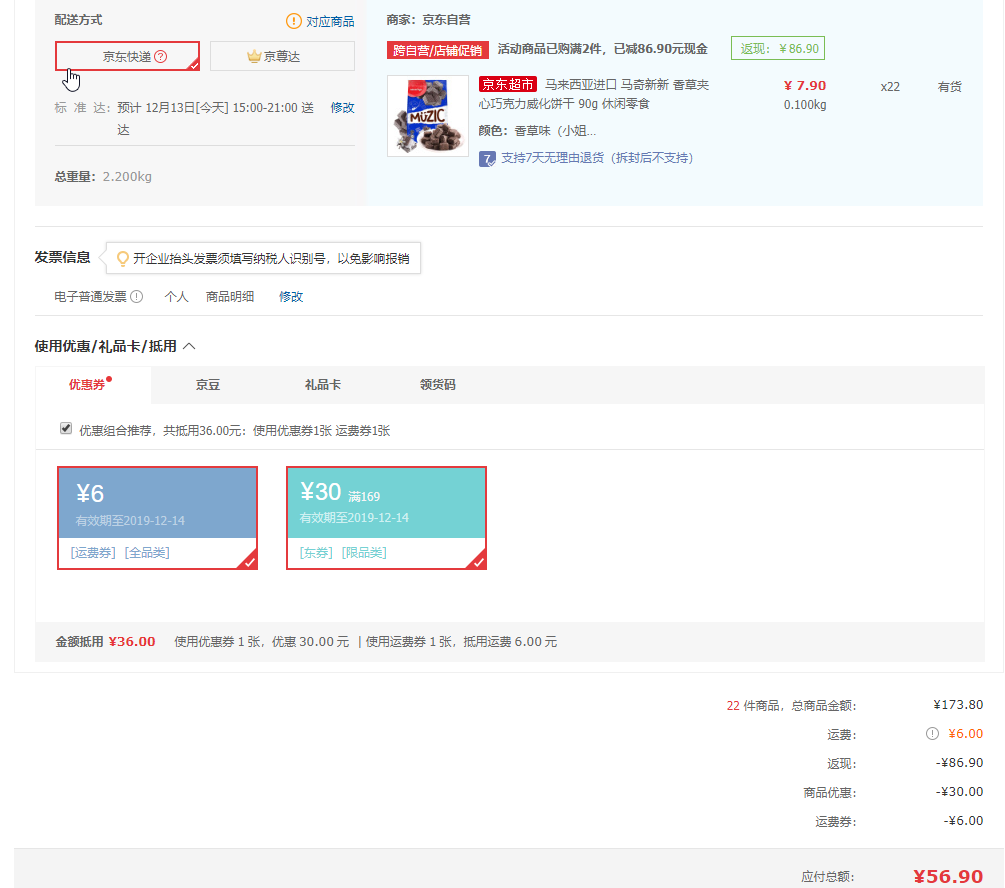Click the 7-day return badge icon
The image size is (1005, 888).
point(487,158)
